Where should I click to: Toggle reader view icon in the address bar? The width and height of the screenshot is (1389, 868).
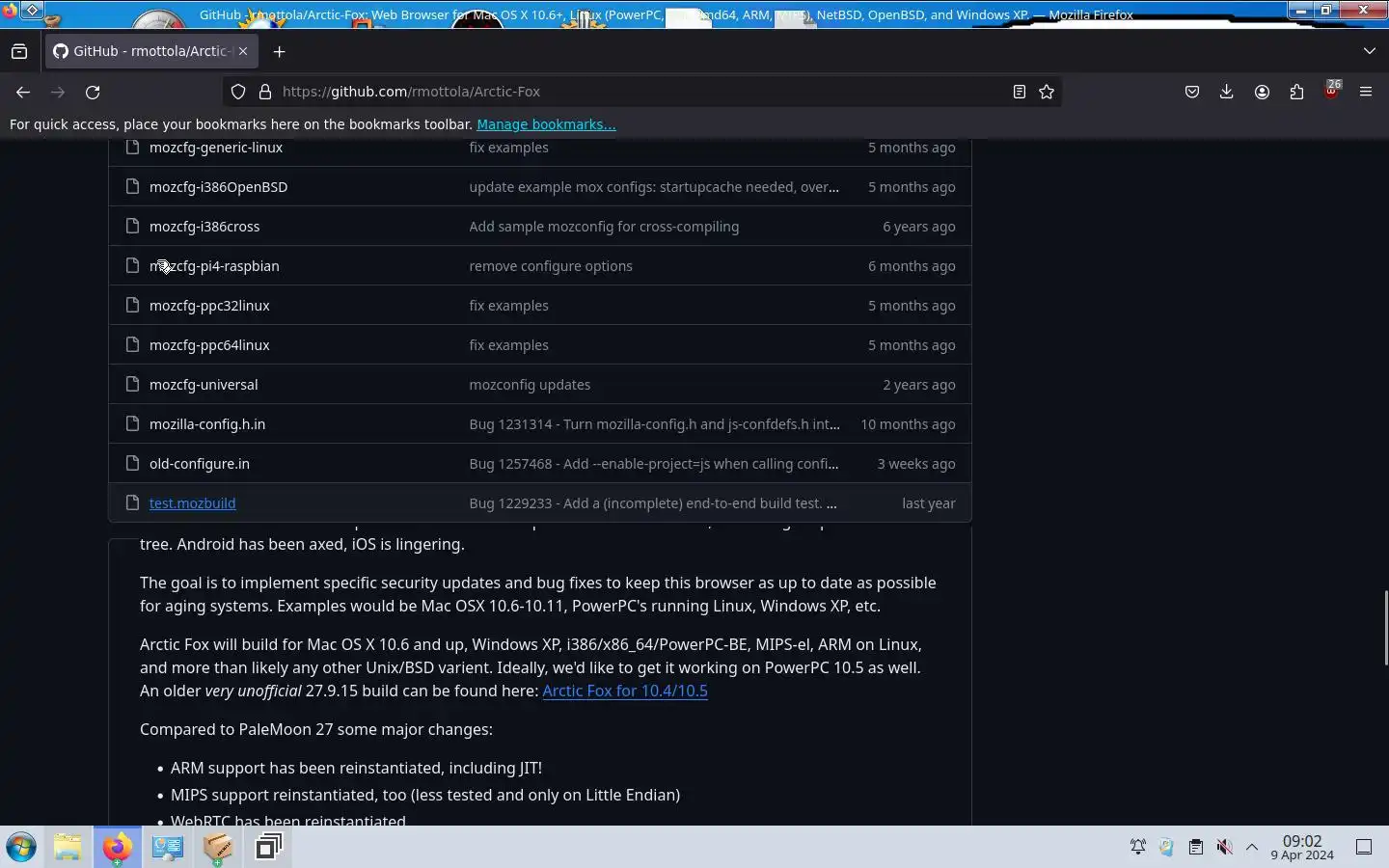pyautogui.click(x=1019, y=92)
